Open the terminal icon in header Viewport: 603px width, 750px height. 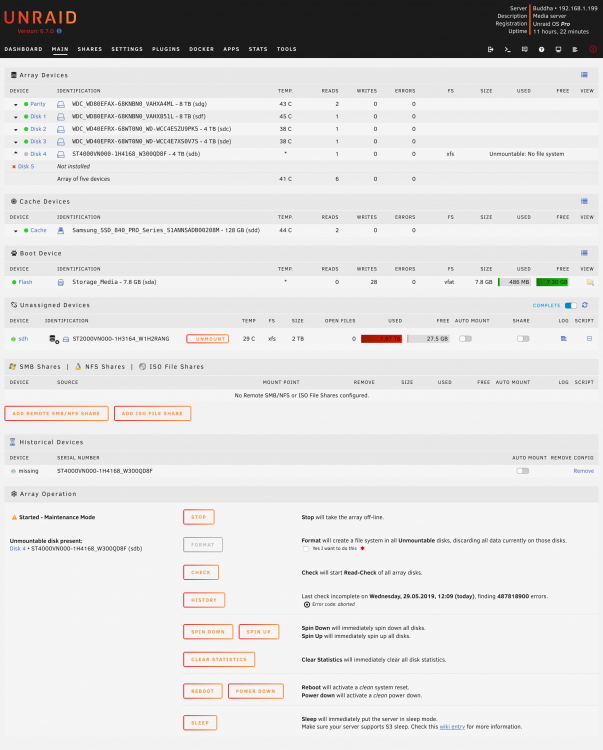[x=507, y=49]
